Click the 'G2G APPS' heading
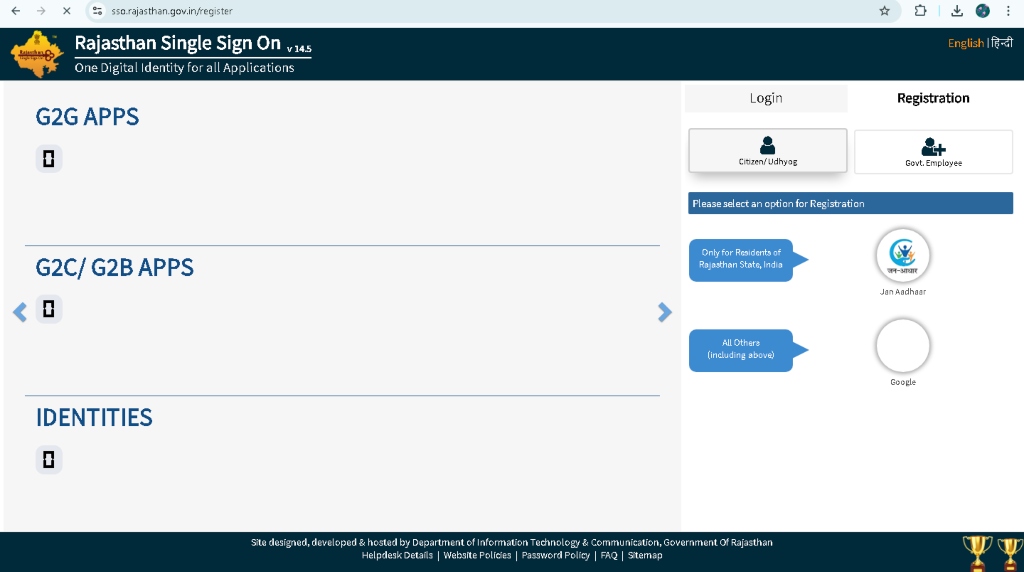The width and height of the screenshot is (1024, 572). point(87,117)
